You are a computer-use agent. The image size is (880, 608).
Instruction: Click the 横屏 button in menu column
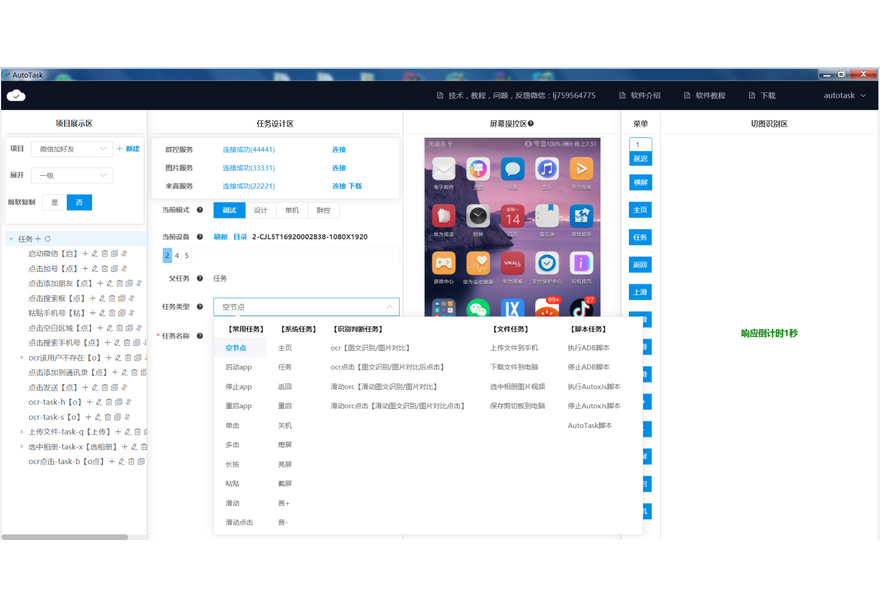pyautogui.click(x=640, y=183)
